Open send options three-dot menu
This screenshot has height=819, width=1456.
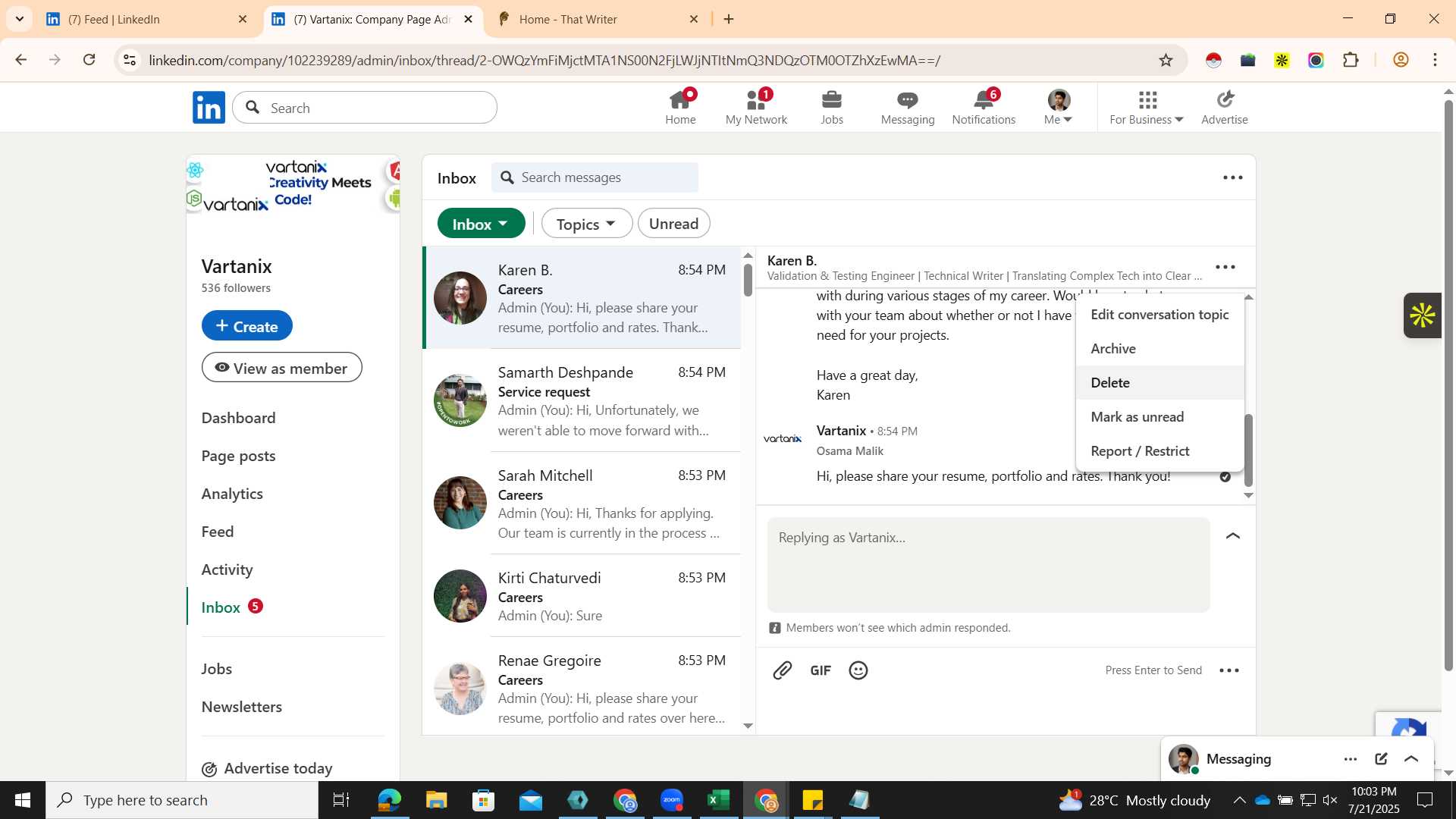point(1229,670)
